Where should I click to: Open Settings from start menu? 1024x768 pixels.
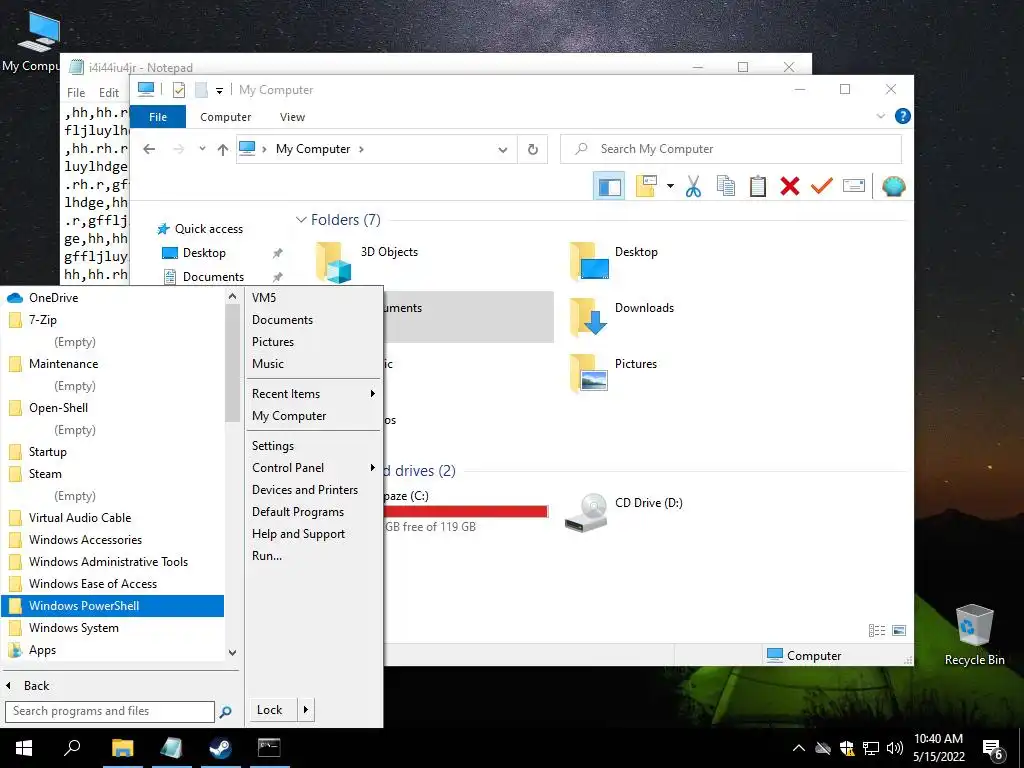coord(314,446)
